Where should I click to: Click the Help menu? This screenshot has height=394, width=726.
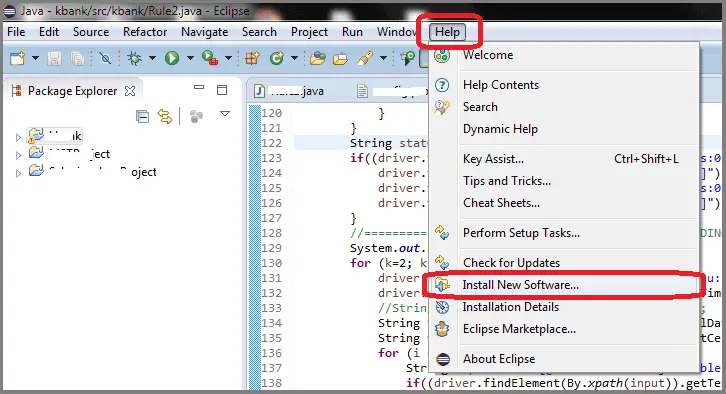point(447,32)
